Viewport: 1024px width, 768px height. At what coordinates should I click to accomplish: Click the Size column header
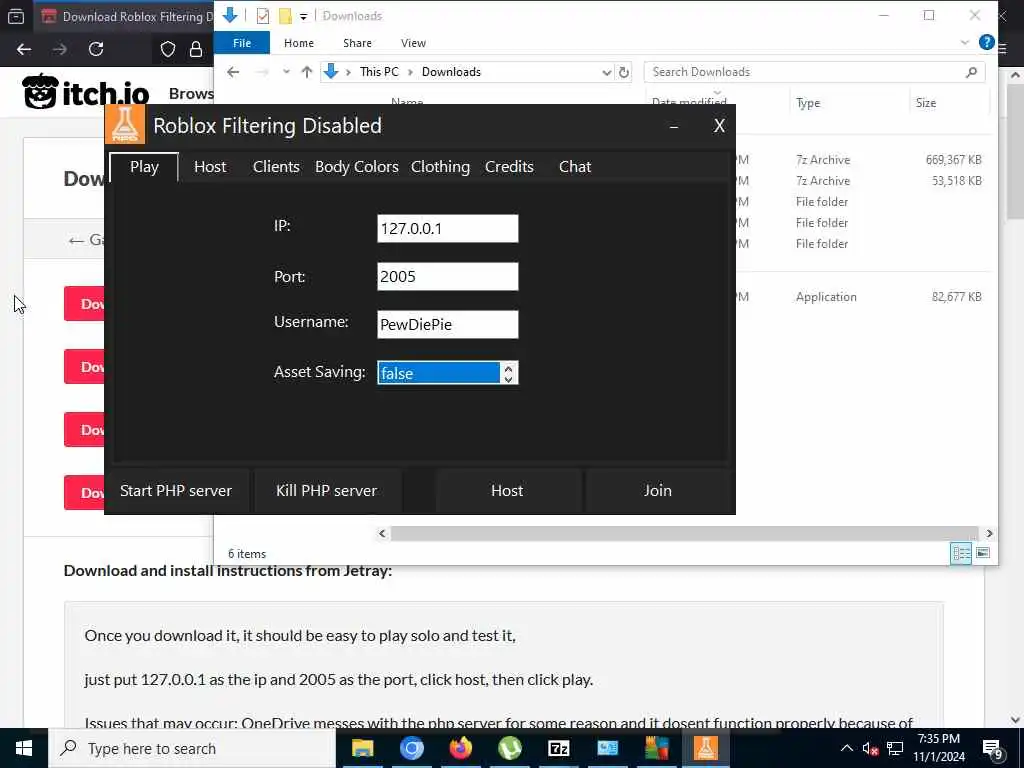pos(926,103)
